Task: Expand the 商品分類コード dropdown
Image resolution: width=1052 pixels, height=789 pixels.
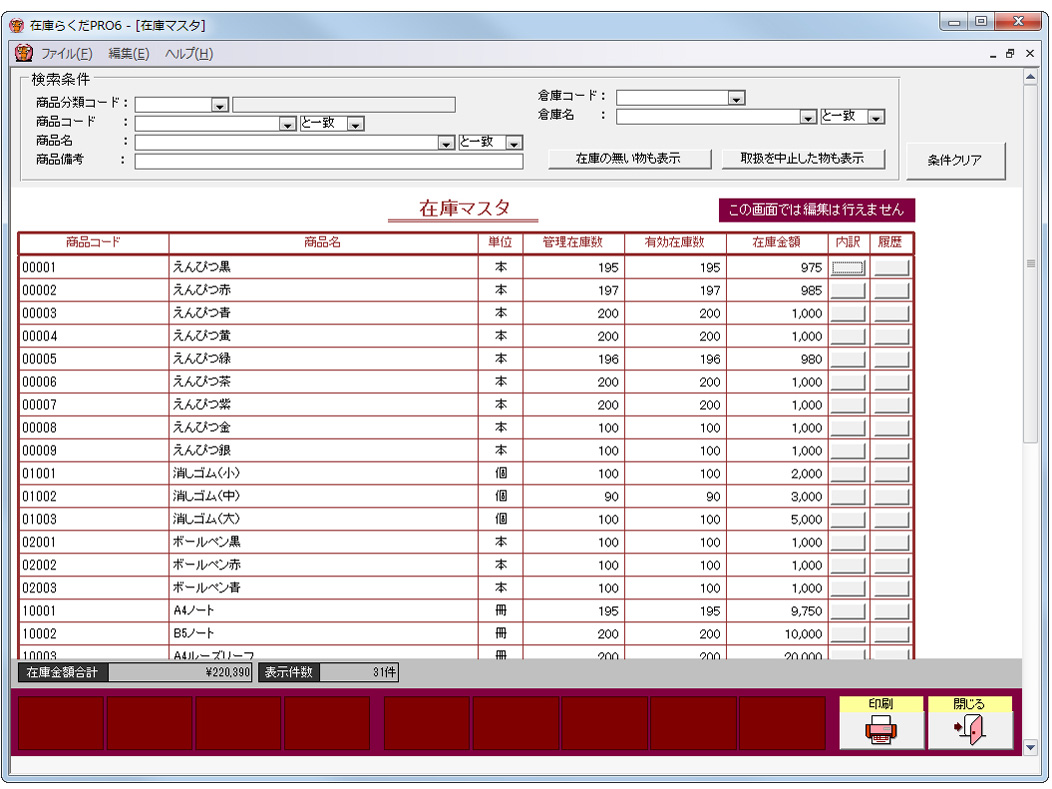Action: click(x=220, y=104)
